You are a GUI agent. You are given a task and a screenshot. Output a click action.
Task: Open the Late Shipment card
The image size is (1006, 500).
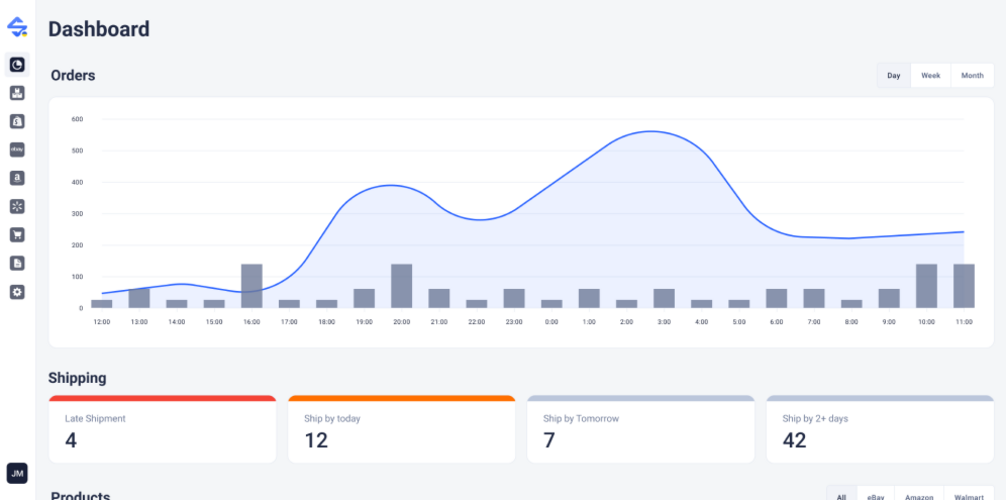coord(162,430)
